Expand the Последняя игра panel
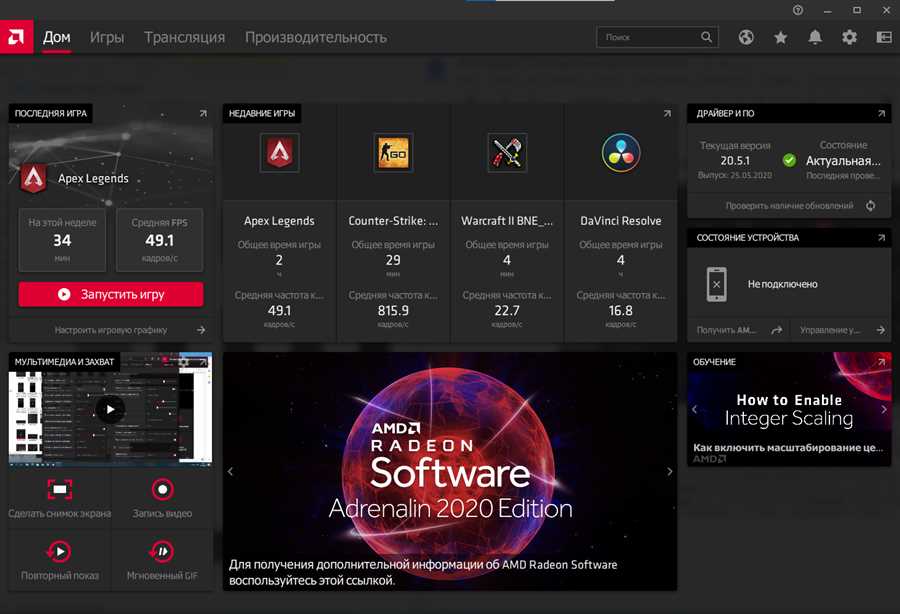This screenshot has height=614, width=900. (x=203, y=114)
